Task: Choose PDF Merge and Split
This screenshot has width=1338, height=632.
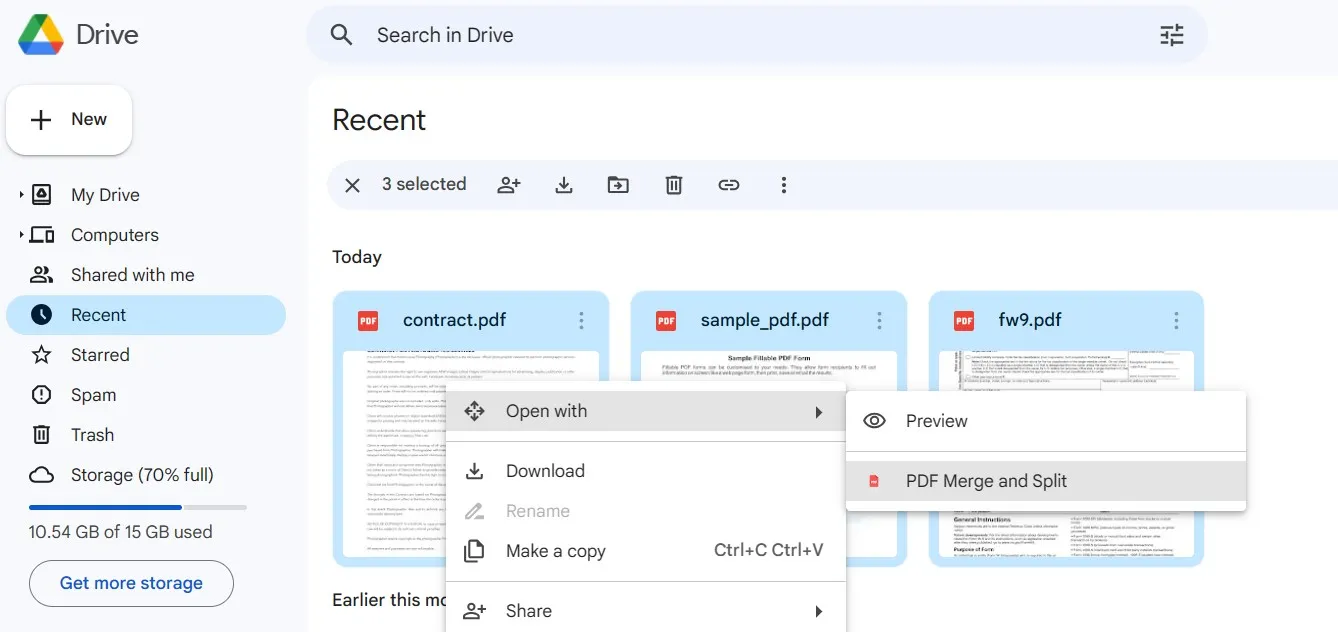Action: point(986,481)
